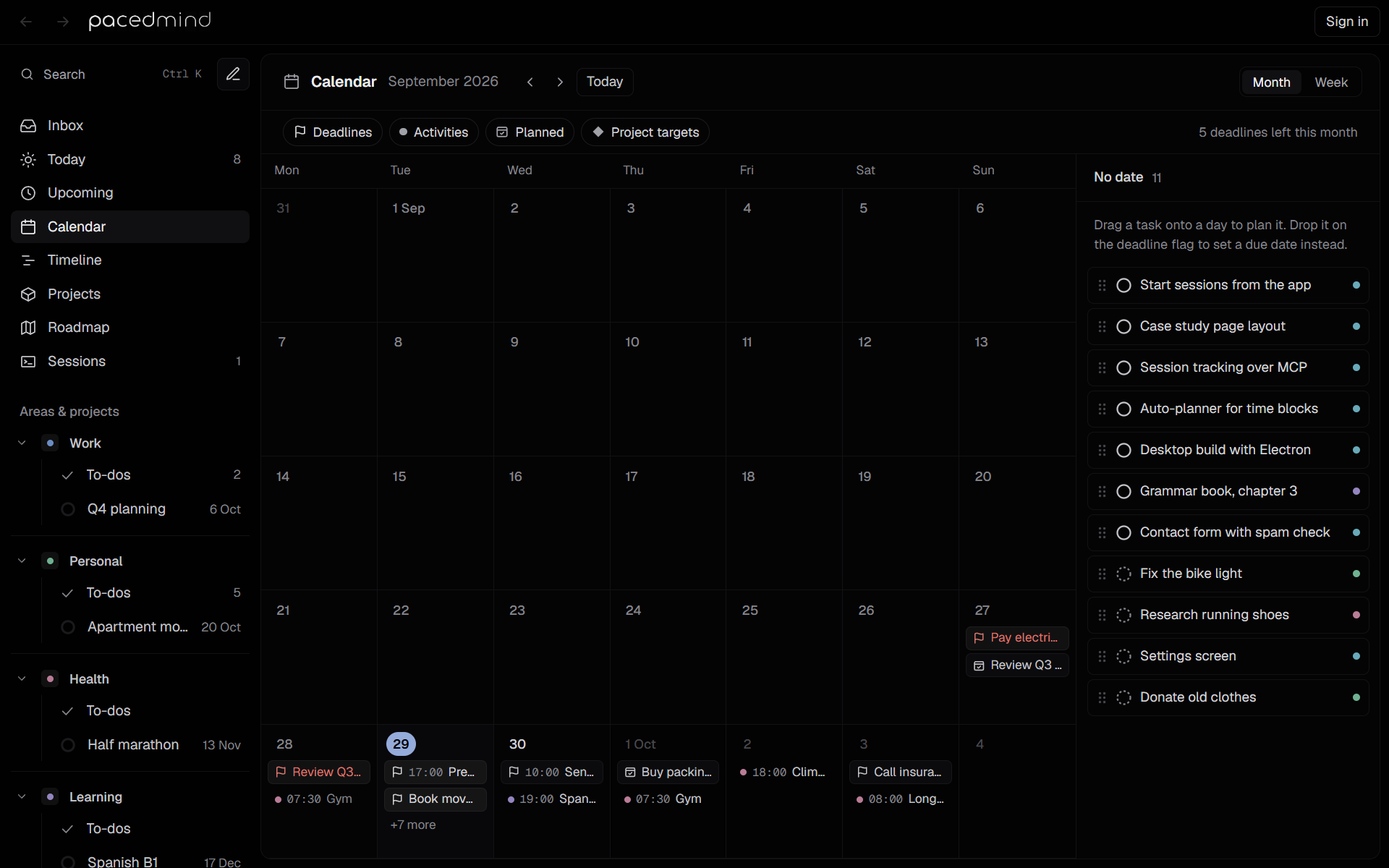
Task: Open Calendar in the sidebar
Action: (x=130, y=226)
